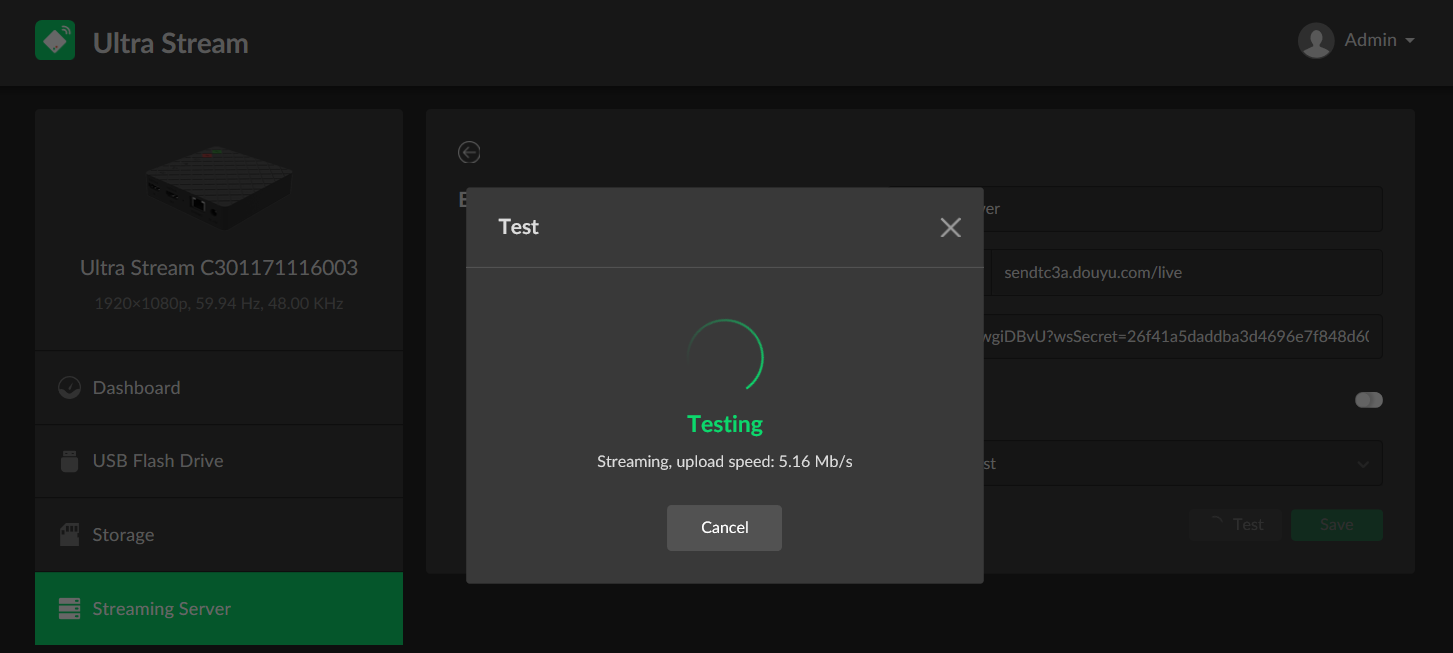
Task: Close the Test dialog with X
Action: coord(950,228)
